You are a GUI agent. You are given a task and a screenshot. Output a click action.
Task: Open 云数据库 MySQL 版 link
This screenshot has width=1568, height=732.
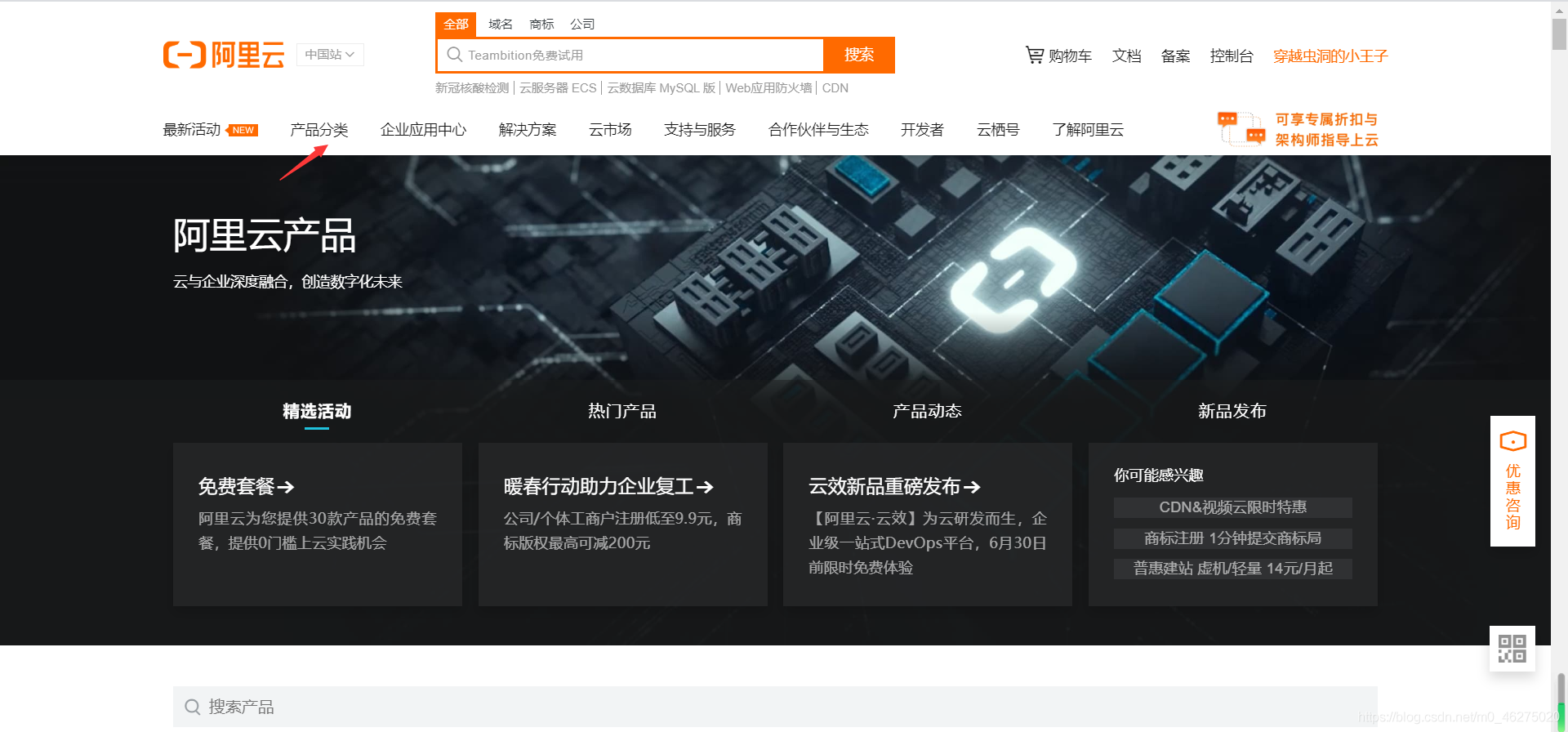(x=661, y=88)
